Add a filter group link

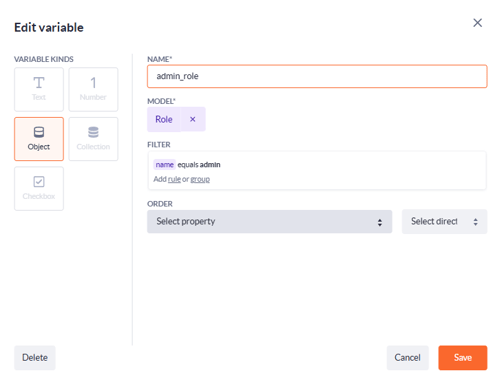click(200, 179)
